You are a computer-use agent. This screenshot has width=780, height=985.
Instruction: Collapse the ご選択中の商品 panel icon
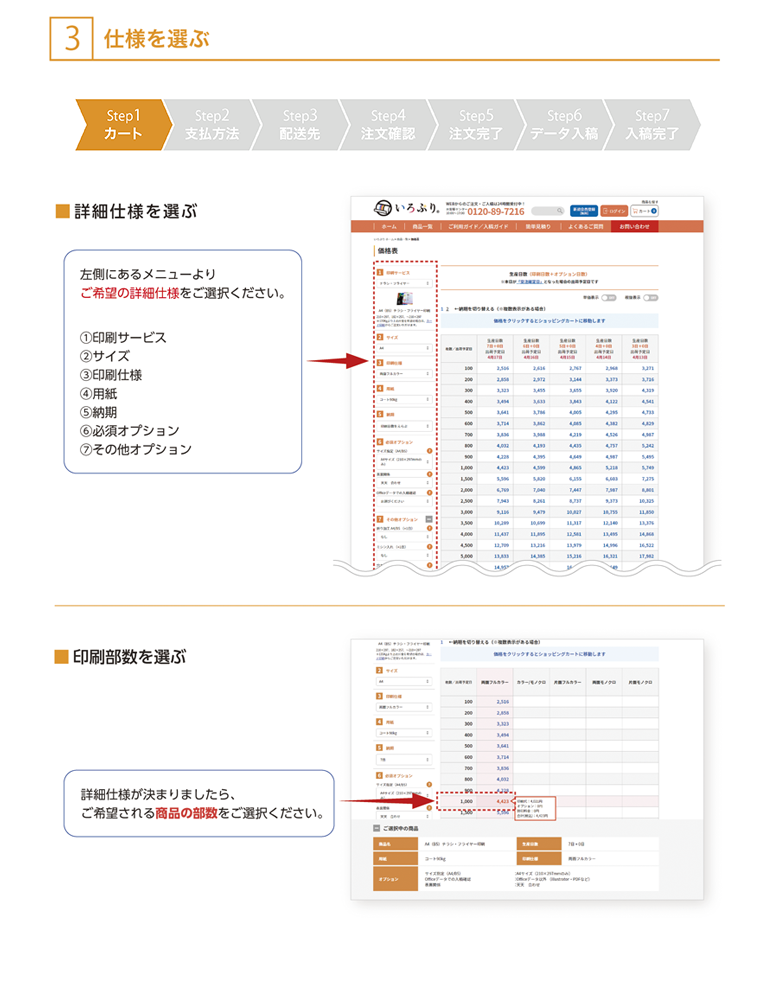[x=377, y=828]
